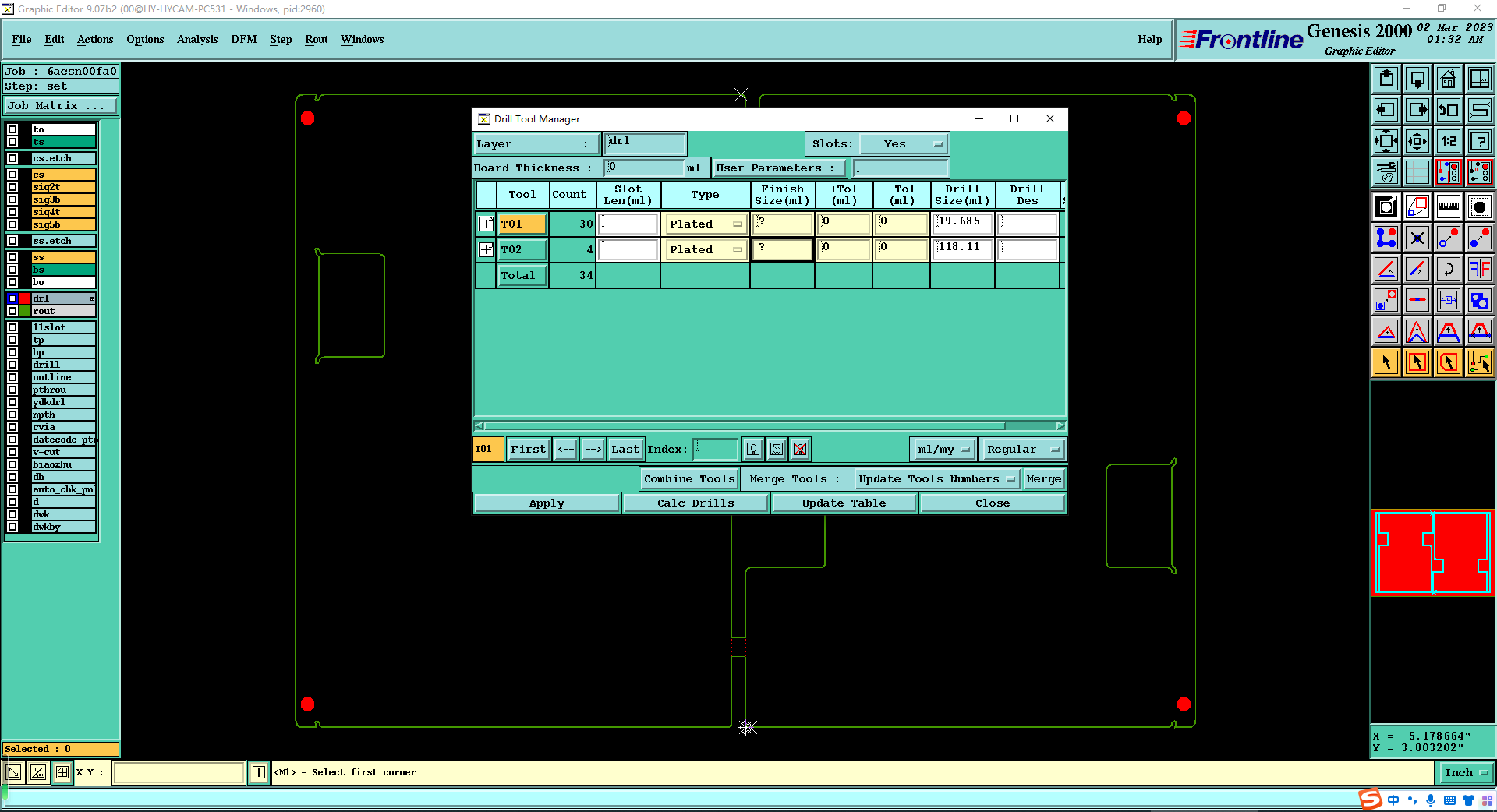This screenshot has height=812, width=1497.
Task: Open the Regular mode dropdown
Action: pos(1022,449)
